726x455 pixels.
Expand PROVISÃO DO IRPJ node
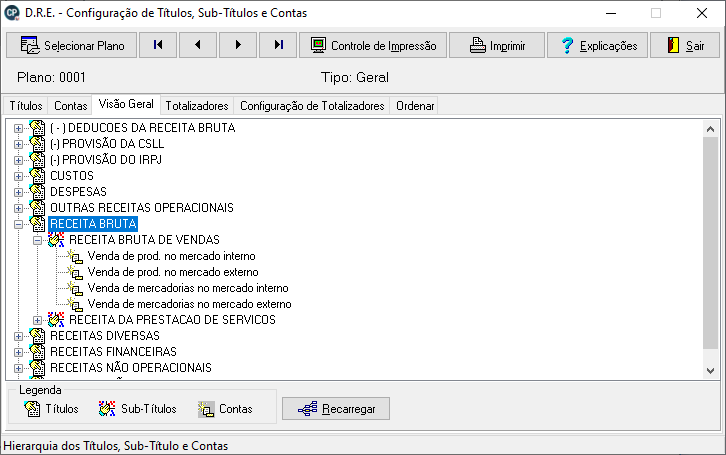click(18, 160)
